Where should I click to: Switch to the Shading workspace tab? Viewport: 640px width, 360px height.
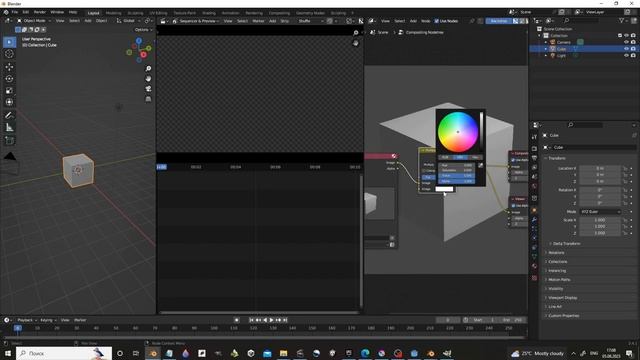[x=209, y=13]
